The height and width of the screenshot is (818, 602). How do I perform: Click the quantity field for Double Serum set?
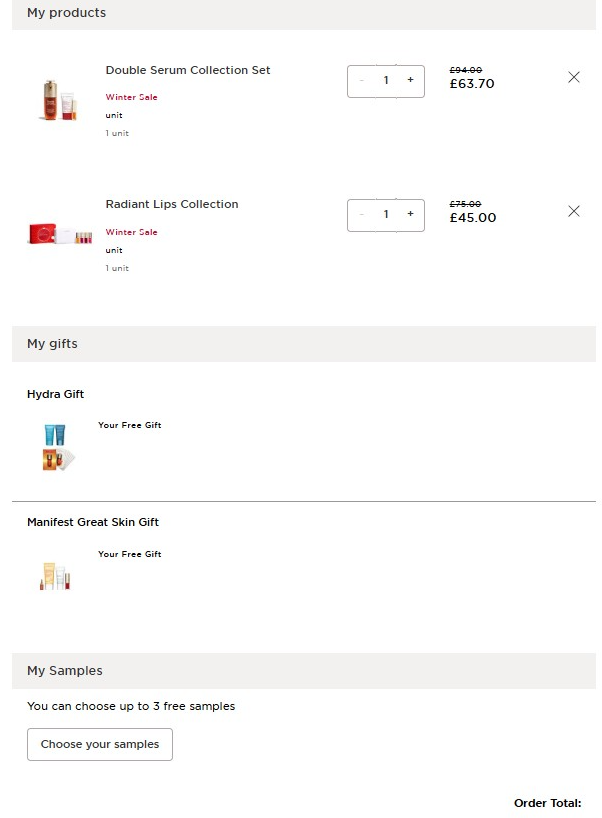(386, 80)
